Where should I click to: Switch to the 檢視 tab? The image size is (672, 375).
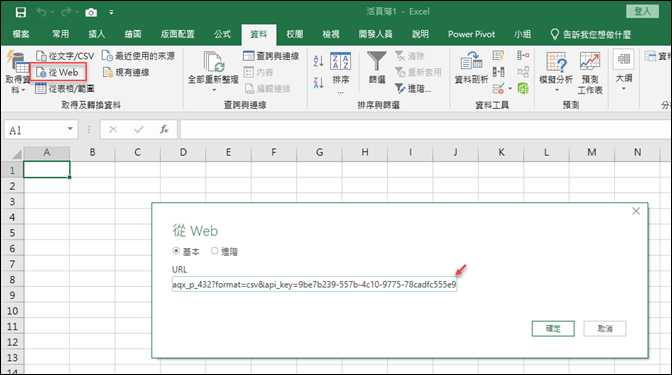coord(331,34)
